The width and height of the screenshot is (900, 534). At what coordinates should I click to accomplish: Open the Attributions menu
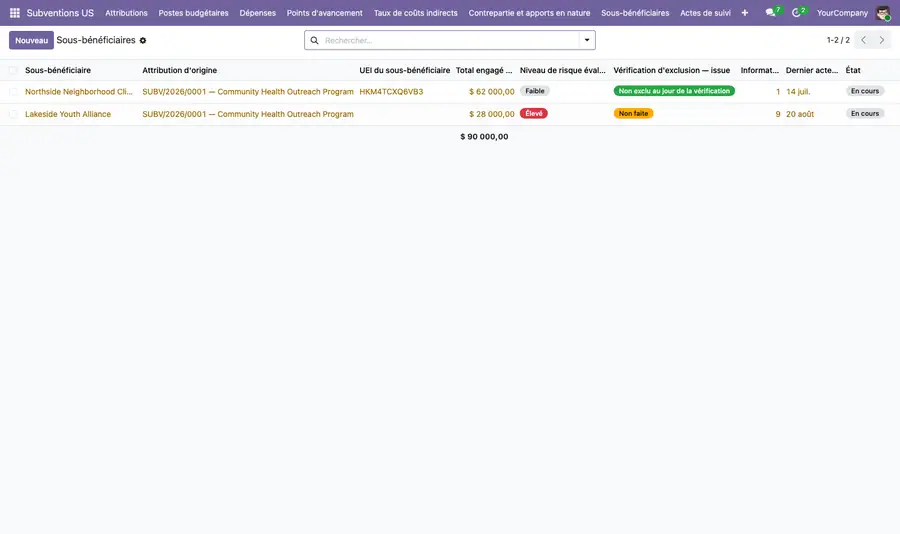pyautogui.click(x=126, y=13)
